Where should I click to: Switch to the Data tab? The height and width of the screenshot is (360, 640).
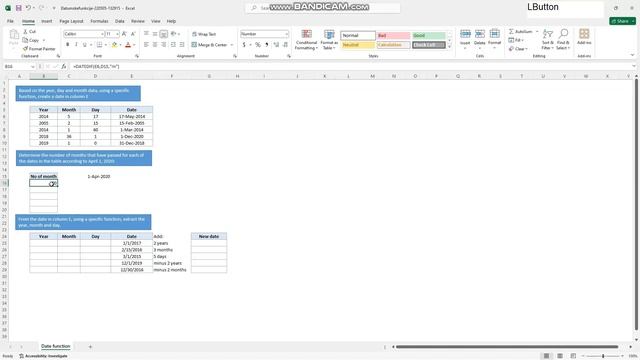tap(120, 21)
